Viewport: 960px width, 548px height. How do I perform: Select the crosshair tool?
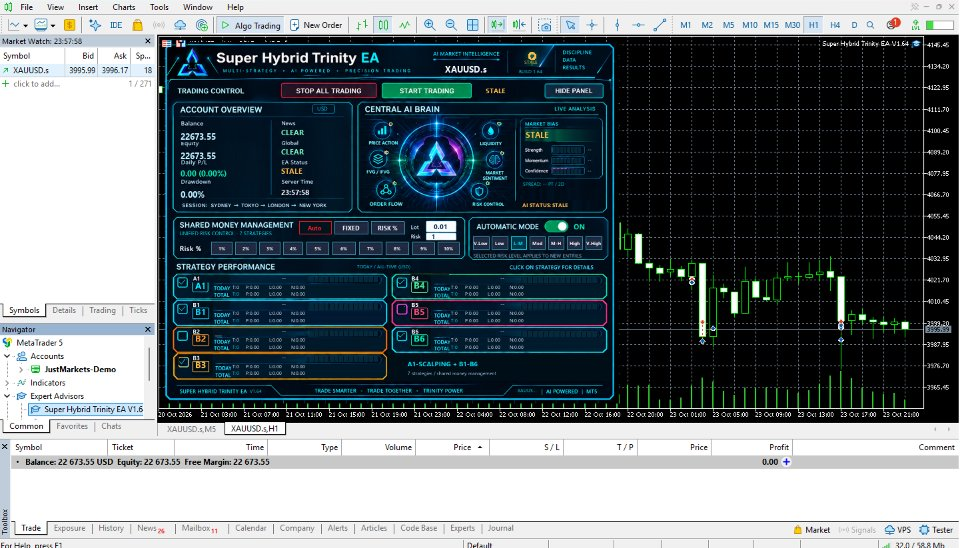[x=592, y=25]
